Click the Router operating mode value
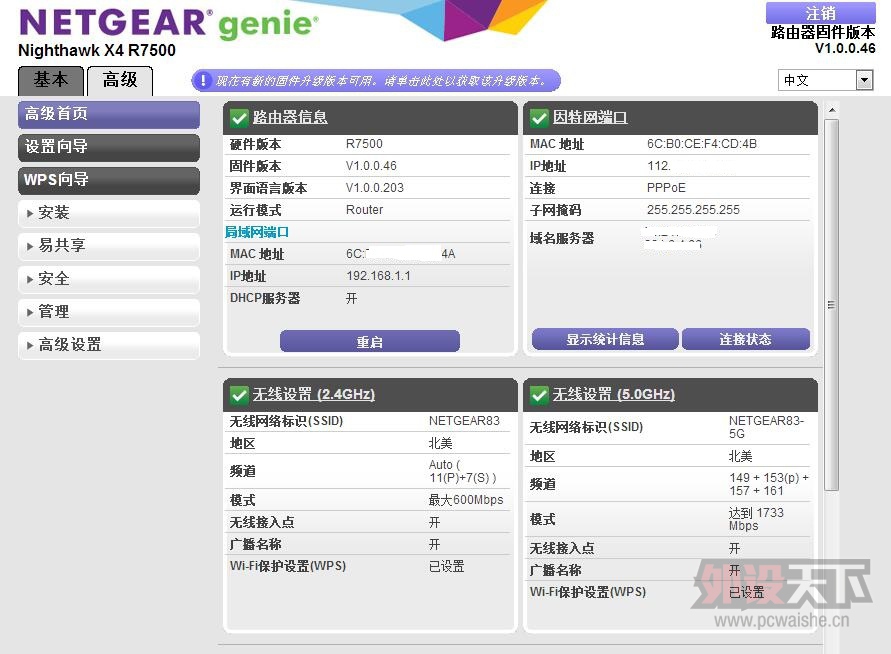Image resolution: width=891 pixels, height=654 pixels. [x=364, y=210]
